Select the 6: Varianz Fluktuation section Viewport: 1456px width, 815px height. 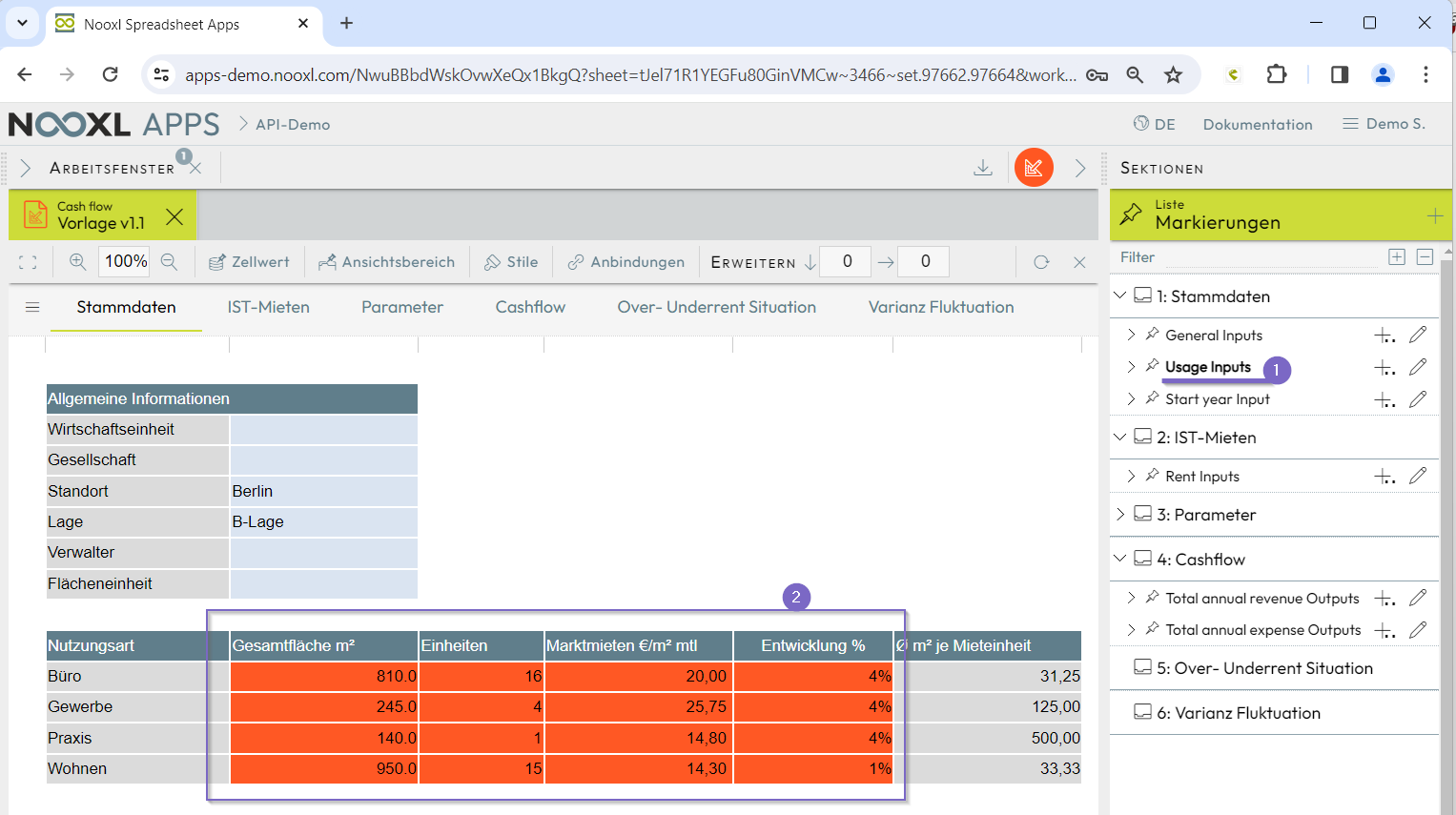click(x=1239, y=713)
